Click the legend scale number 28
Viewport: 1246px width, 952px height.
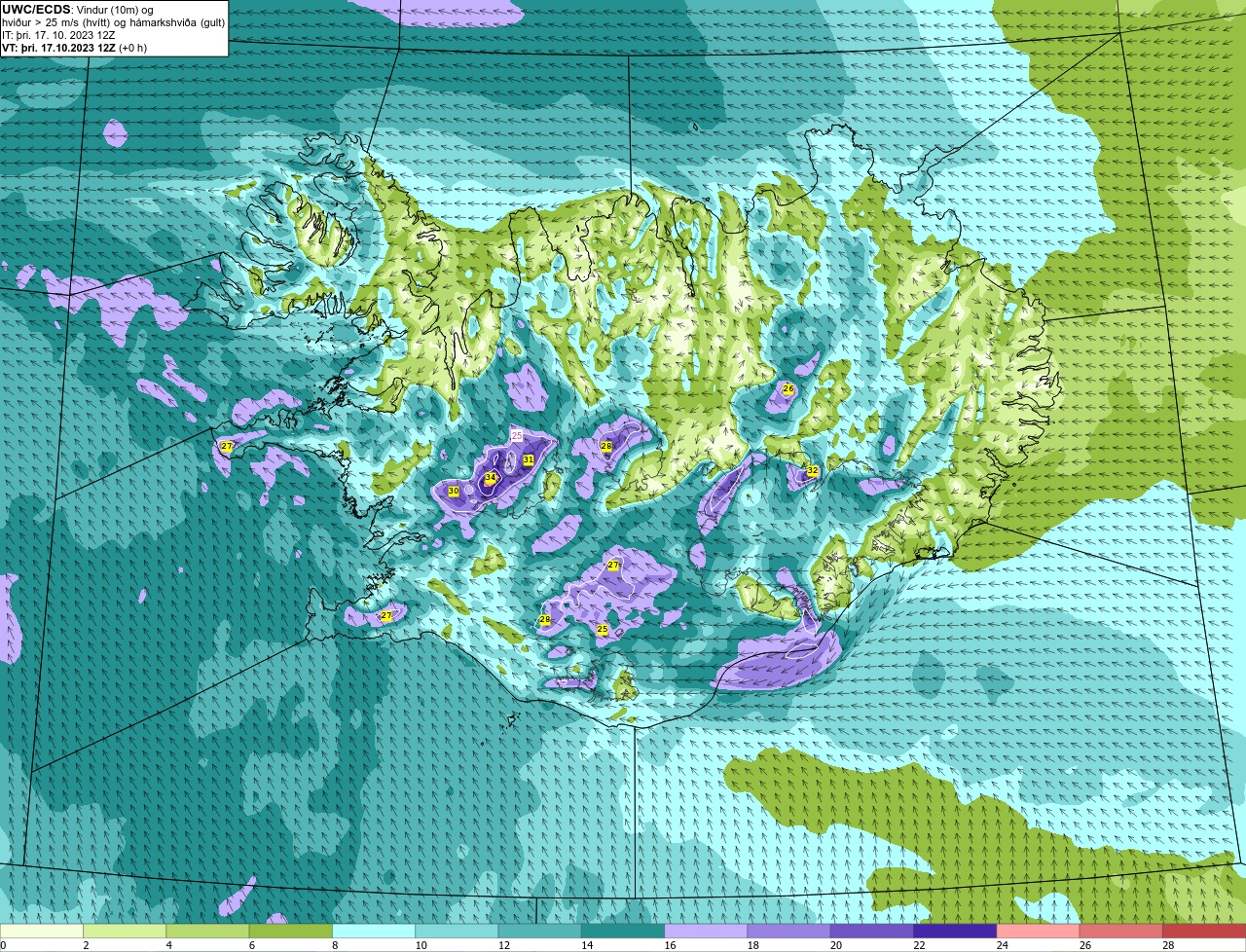click(1168, 945)
